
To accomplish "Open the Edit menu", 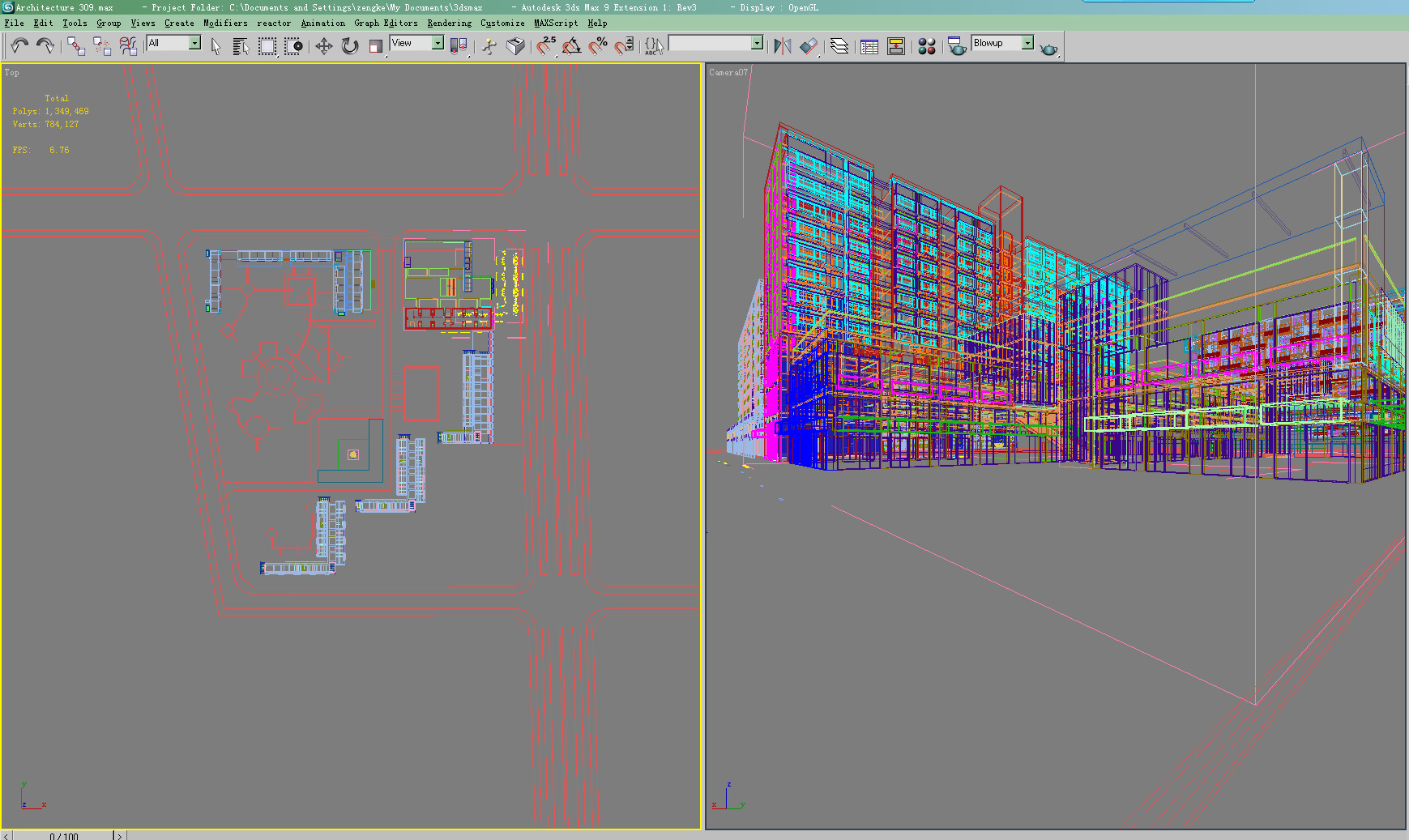I will [43, 23].
